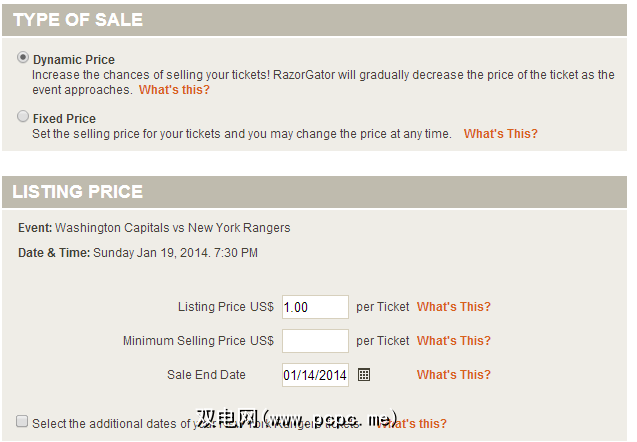Select the Fixed Price radio button
Image resolution: width=637 pixels, height=442 pixels.
coord(23,117)
